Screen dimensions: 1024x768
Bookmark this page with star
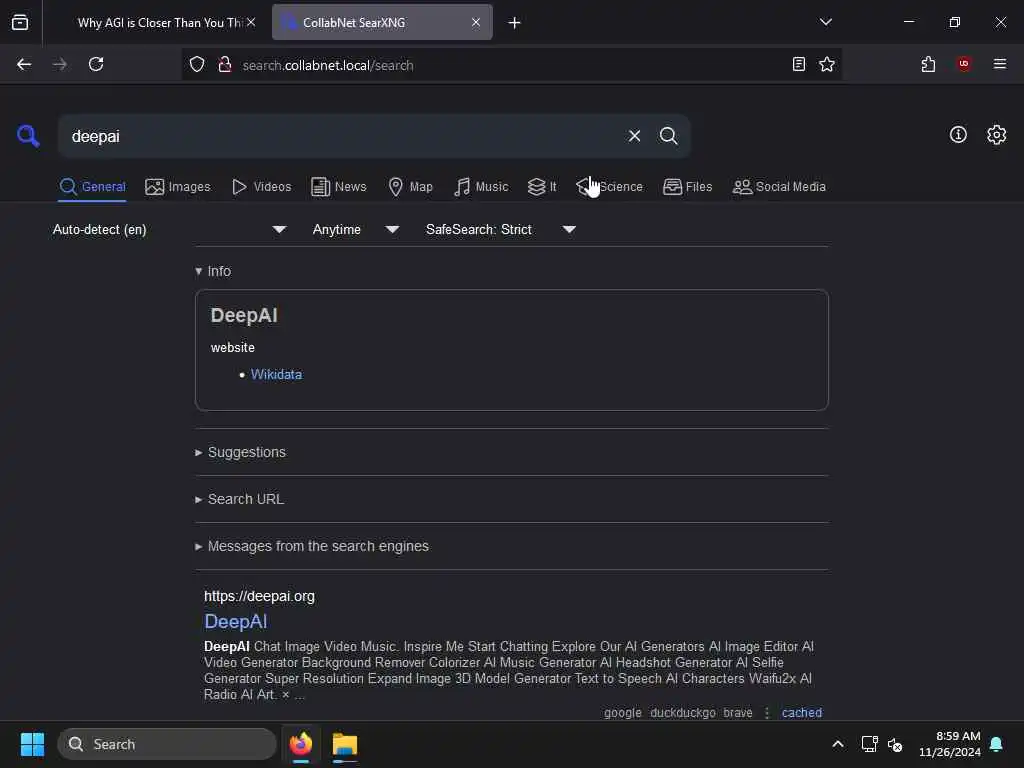[827, 64]
